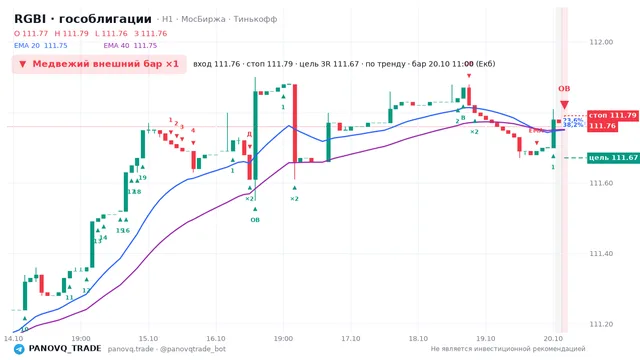This screenshot has width=640, height=360.
Task: Click the 16.10 date axis label
Action: (216, 339)
